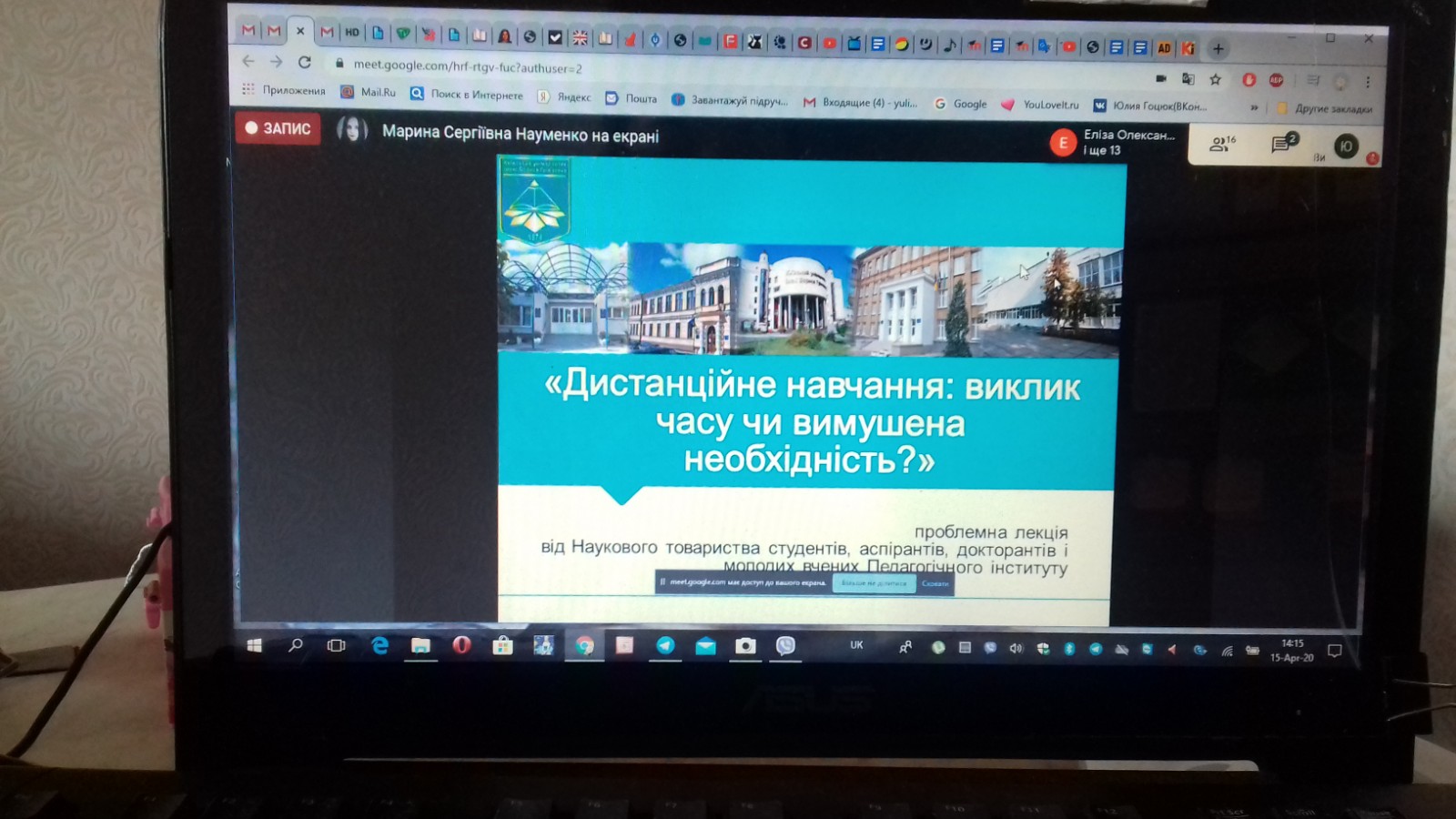This screenshot has width=1456, height=819.
Task: Click the translate page icon in address bar
Action: pyautogui.click(x=1188, y=79)
